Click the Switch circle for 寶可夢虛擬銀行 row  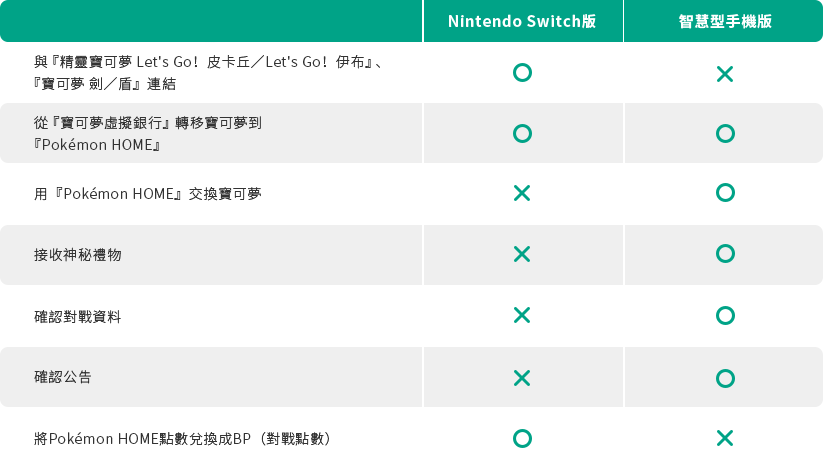point(521,133)
